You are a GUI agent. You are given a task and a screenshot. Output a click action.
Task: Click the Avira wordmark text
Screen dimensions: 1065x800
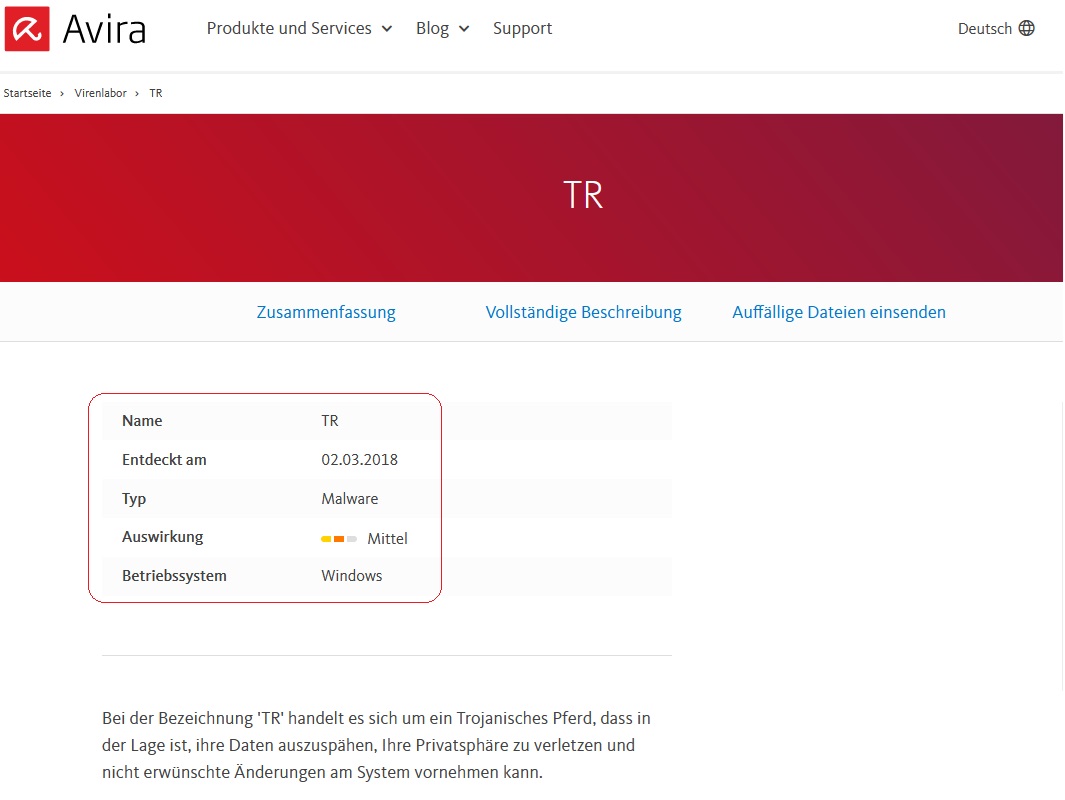tap(105, 30)
